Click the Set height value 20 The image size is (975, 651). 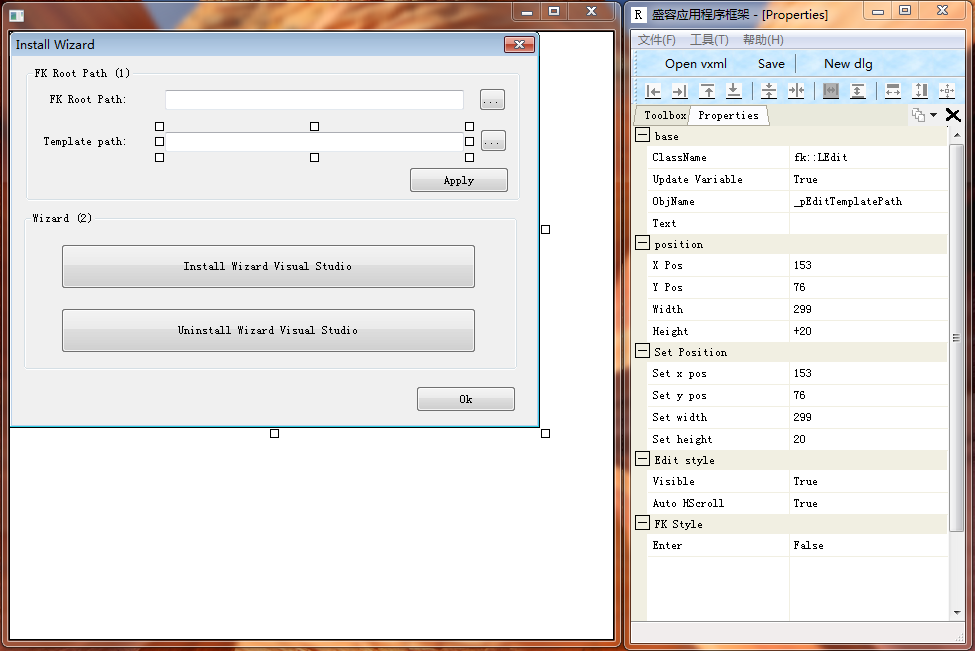pos(868,439)
